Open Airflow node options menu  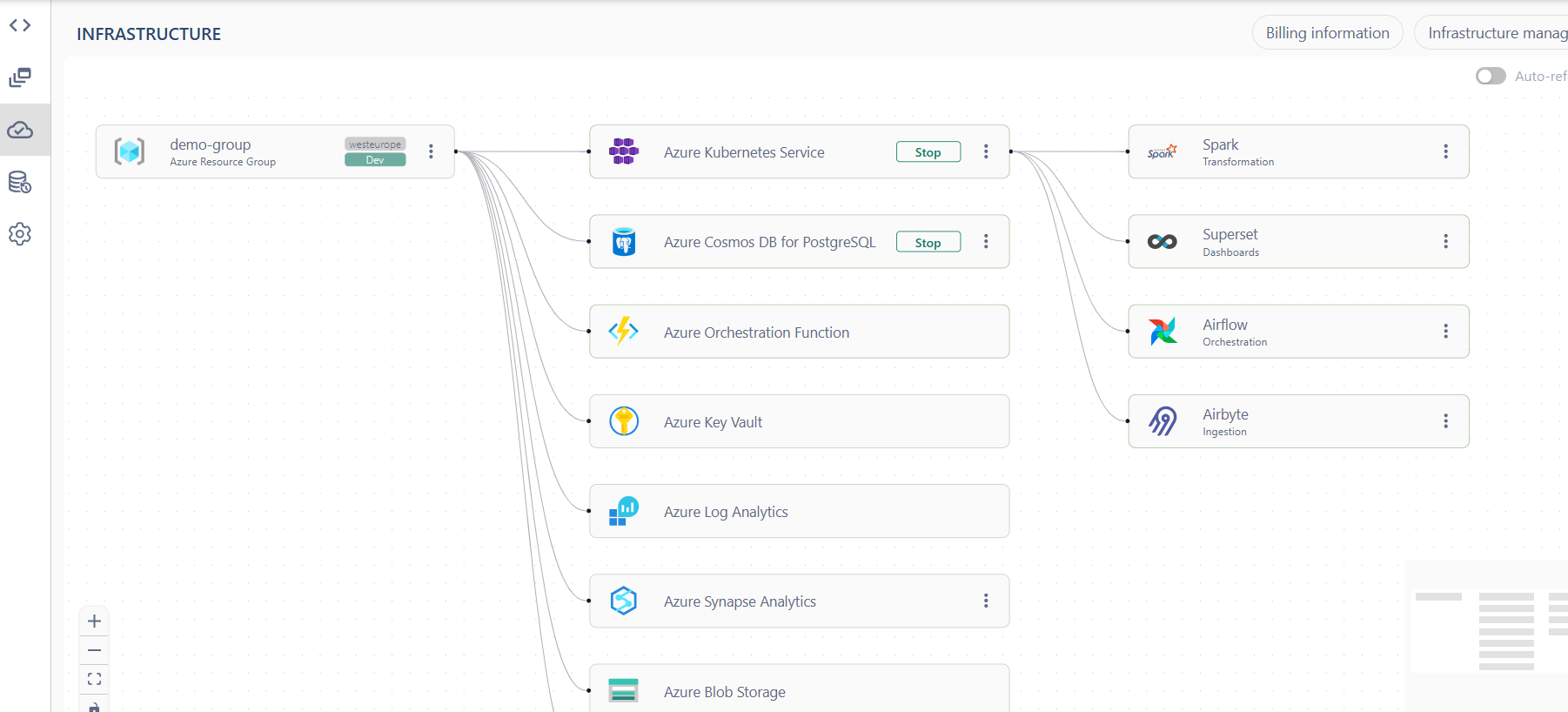pyautogui.click(x=1446, y=331)
